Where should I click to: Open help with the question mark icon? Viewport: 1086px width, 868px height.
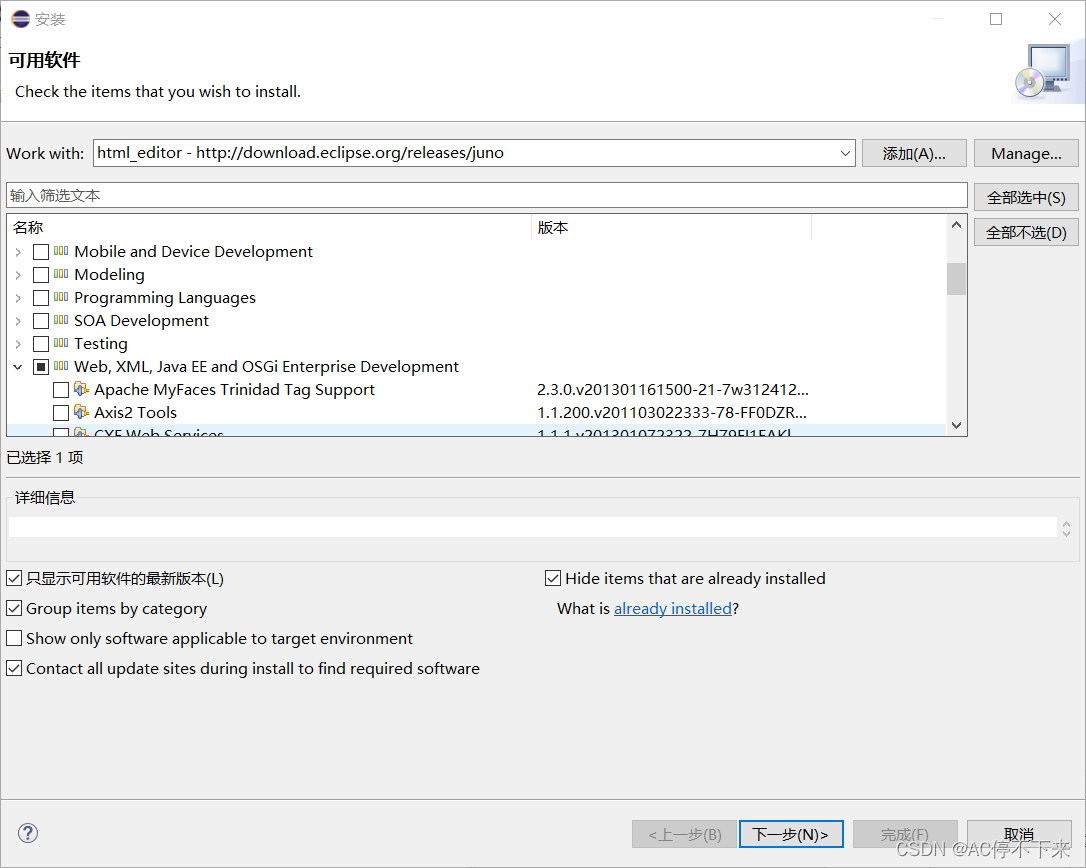pyautogui.click(x=28, y=833)
